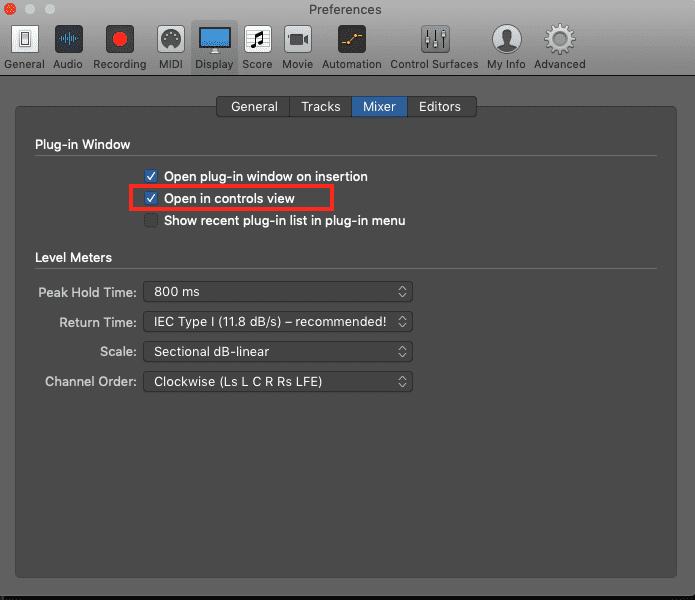Select the Display monitor icon

point(215,39)
